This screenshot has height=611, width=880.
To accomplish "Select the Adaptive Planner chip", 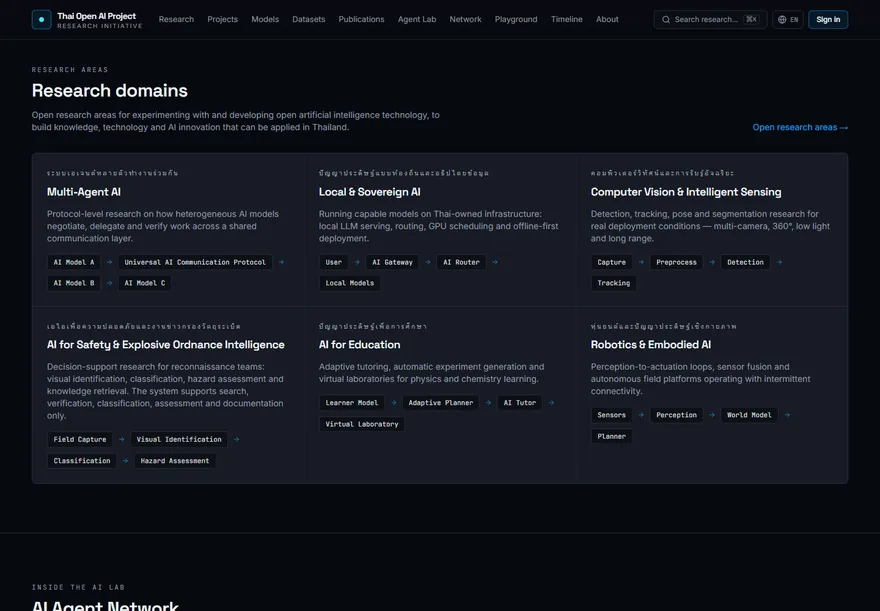I will (441, 402).
